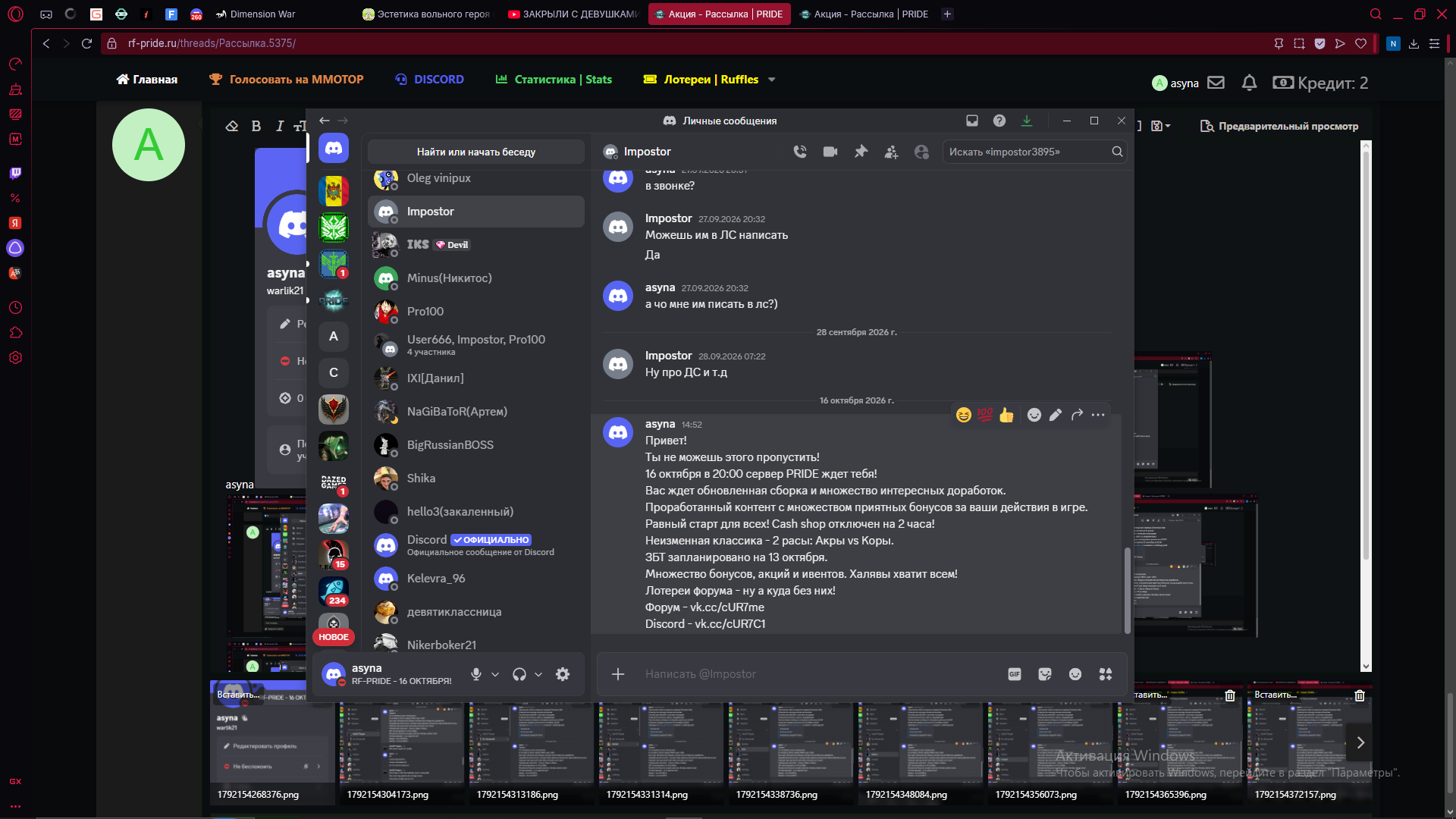
Task: Open the sticker picker
Action: coord(1045,674)
